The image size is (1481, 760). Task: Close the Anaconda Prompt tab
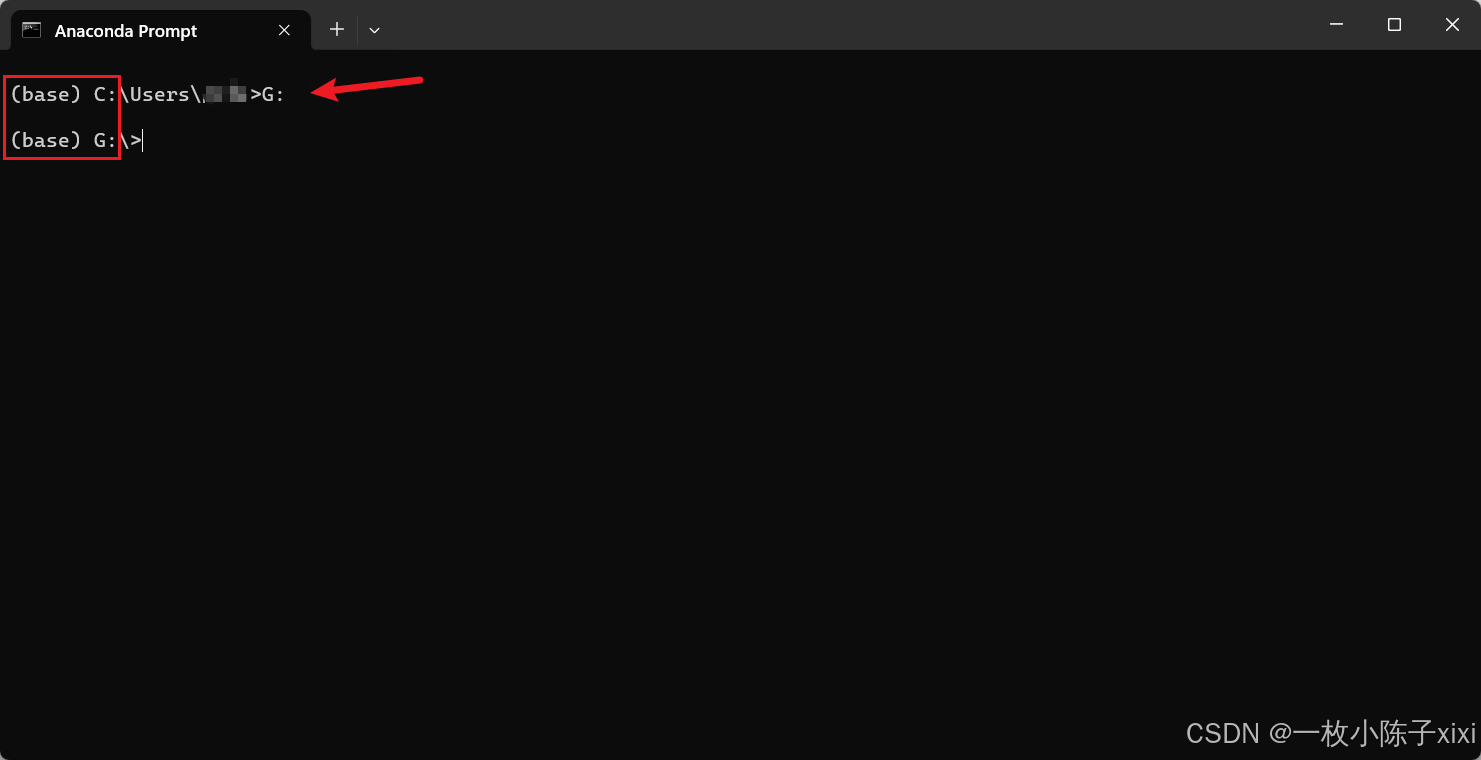click(284, 30)
